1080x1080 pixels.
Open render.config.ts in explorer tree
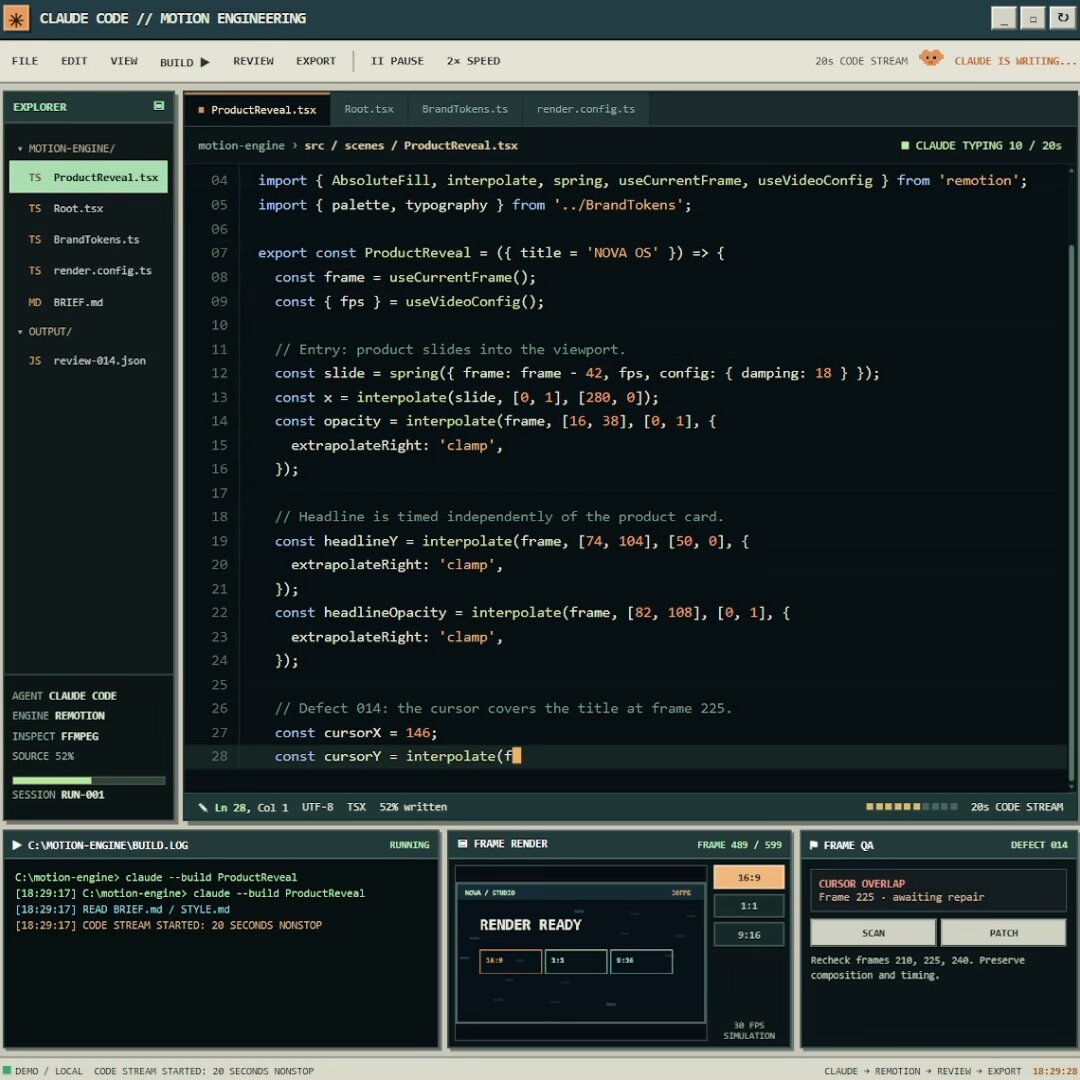coord(88,271)
